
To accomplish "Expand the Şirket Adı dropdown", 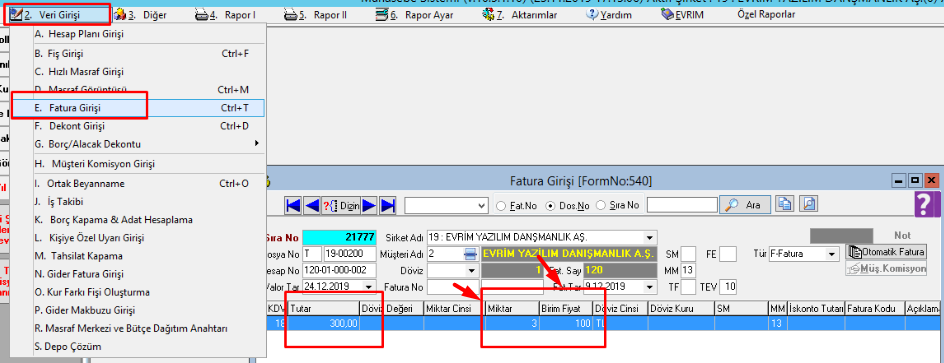I will click(650, 237).
